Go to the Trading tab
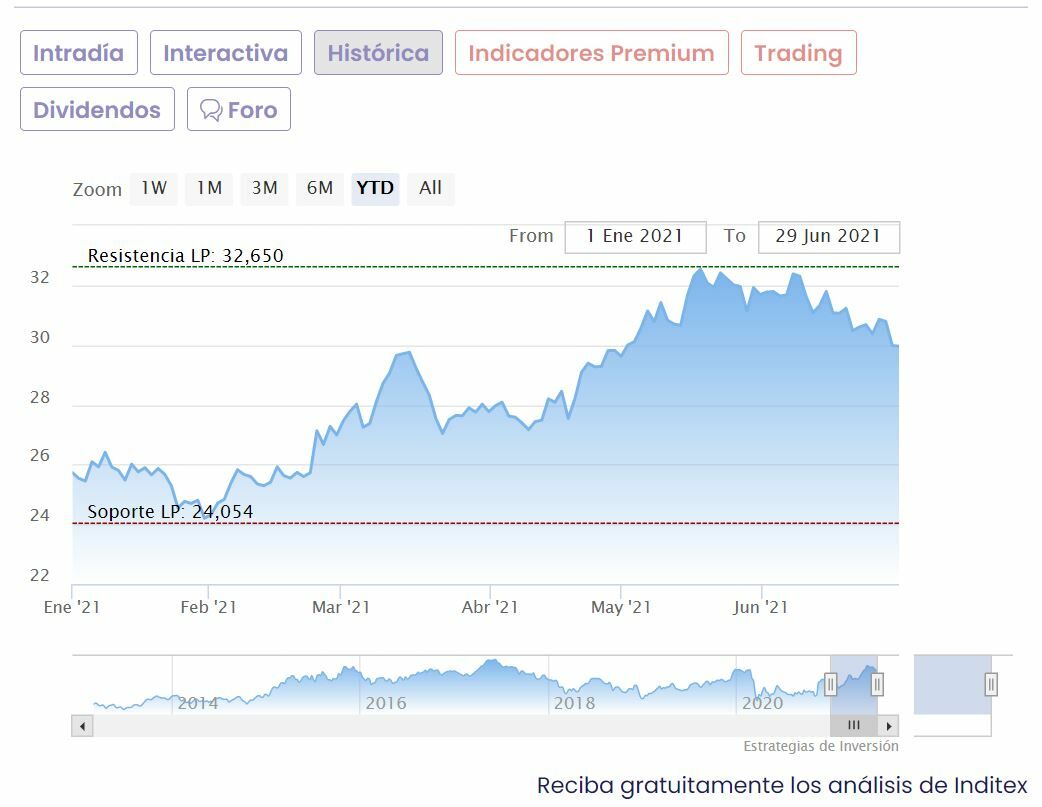 point(798,53)
